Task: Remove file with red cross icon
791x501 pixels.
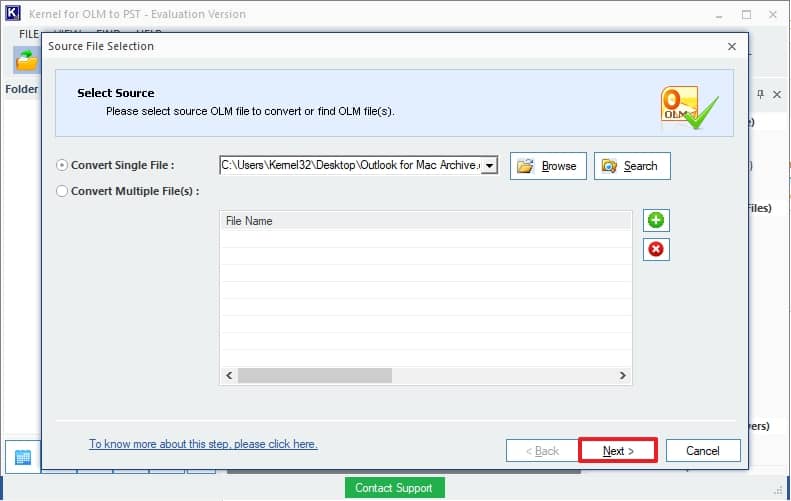Action: tap(656, 249)
